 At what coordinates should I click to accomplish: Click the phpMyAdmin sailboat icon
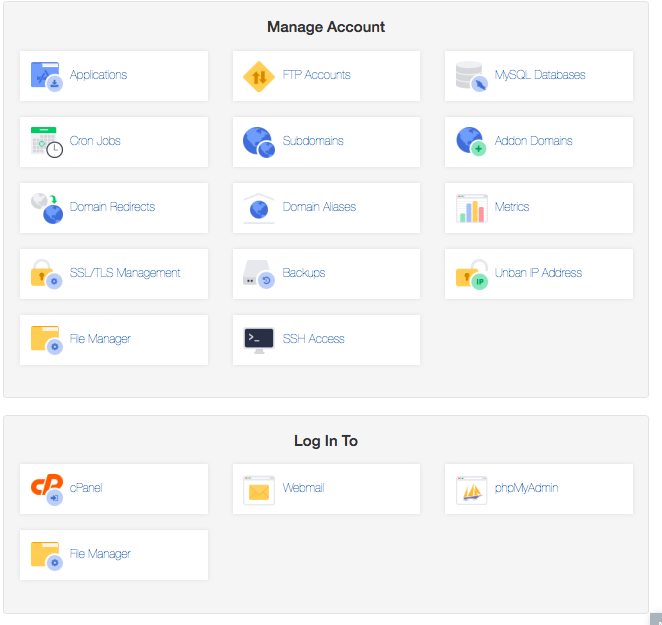tap(471, 490)
